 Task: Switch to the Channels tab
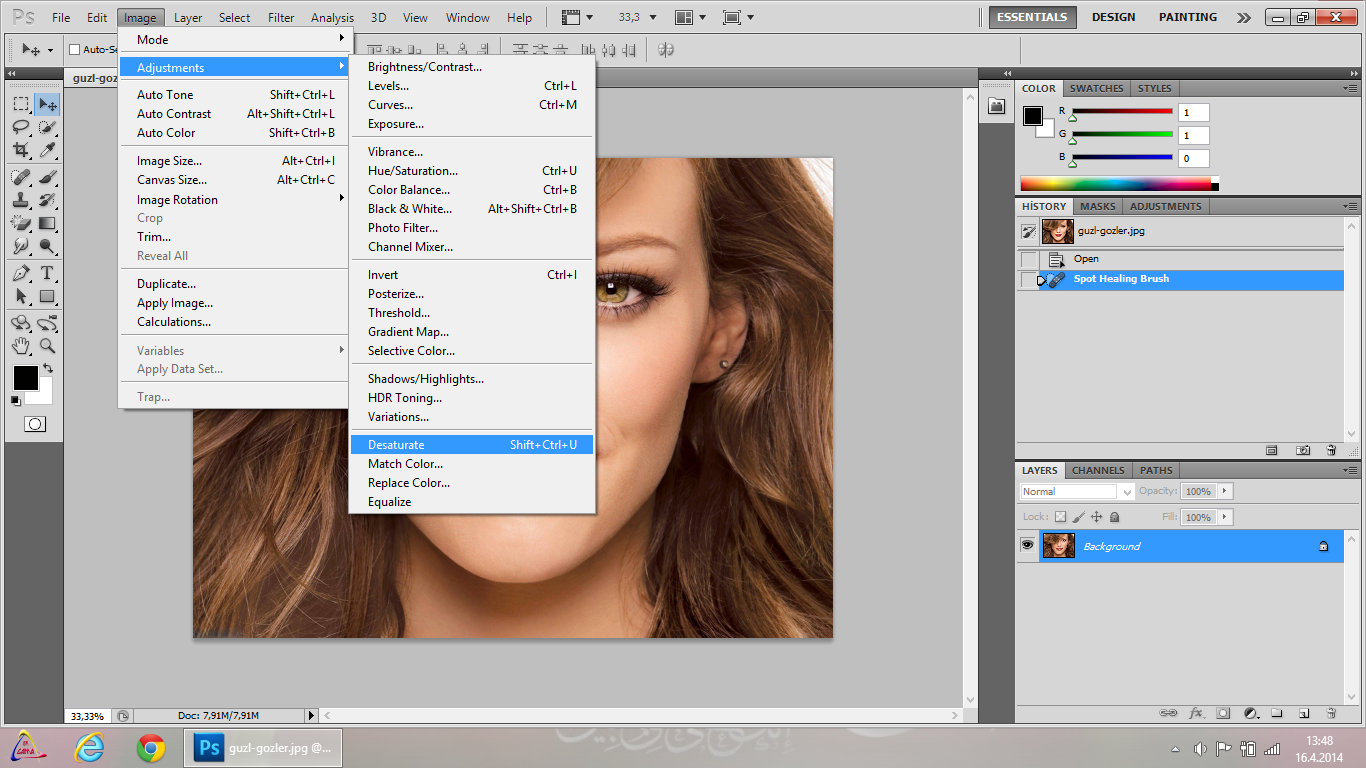click(x=1098, y=470)
